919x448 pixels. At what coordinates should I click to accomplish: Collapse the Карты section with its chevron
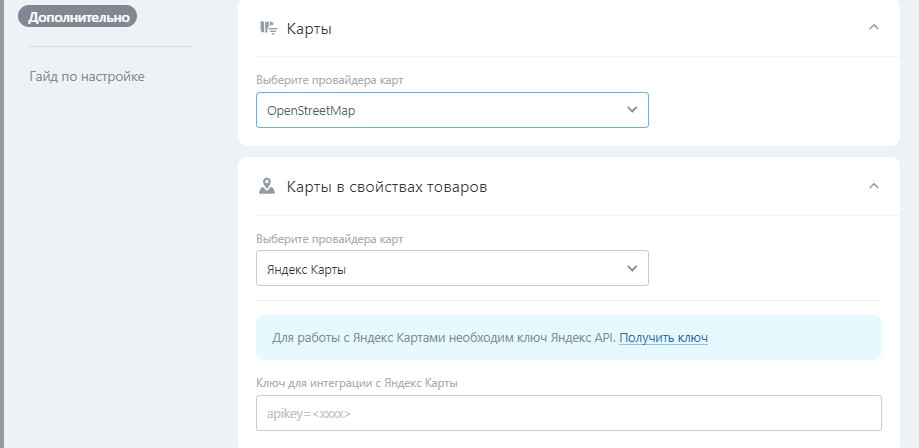pyautogui.click(x=874, y=28)
